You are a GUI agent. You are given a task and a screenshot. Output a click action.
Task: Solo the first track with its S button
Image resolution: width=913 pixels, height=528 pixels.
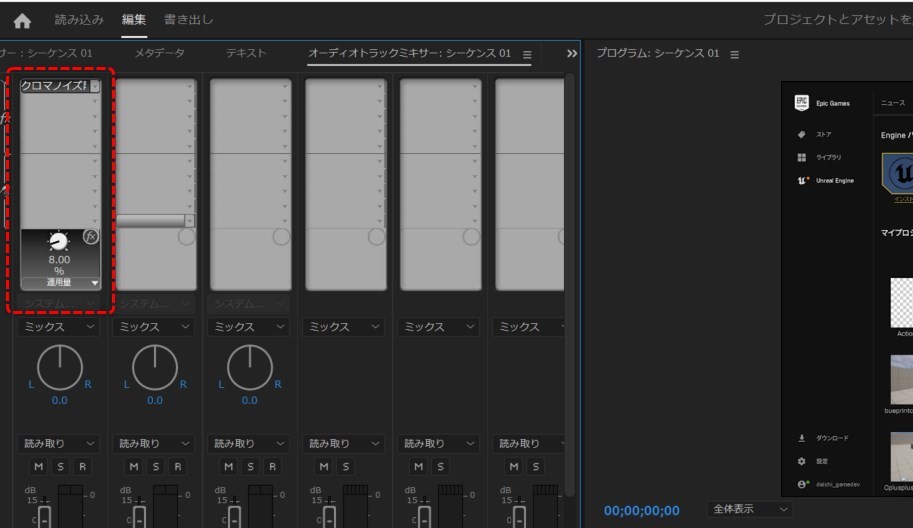(61, 466)
